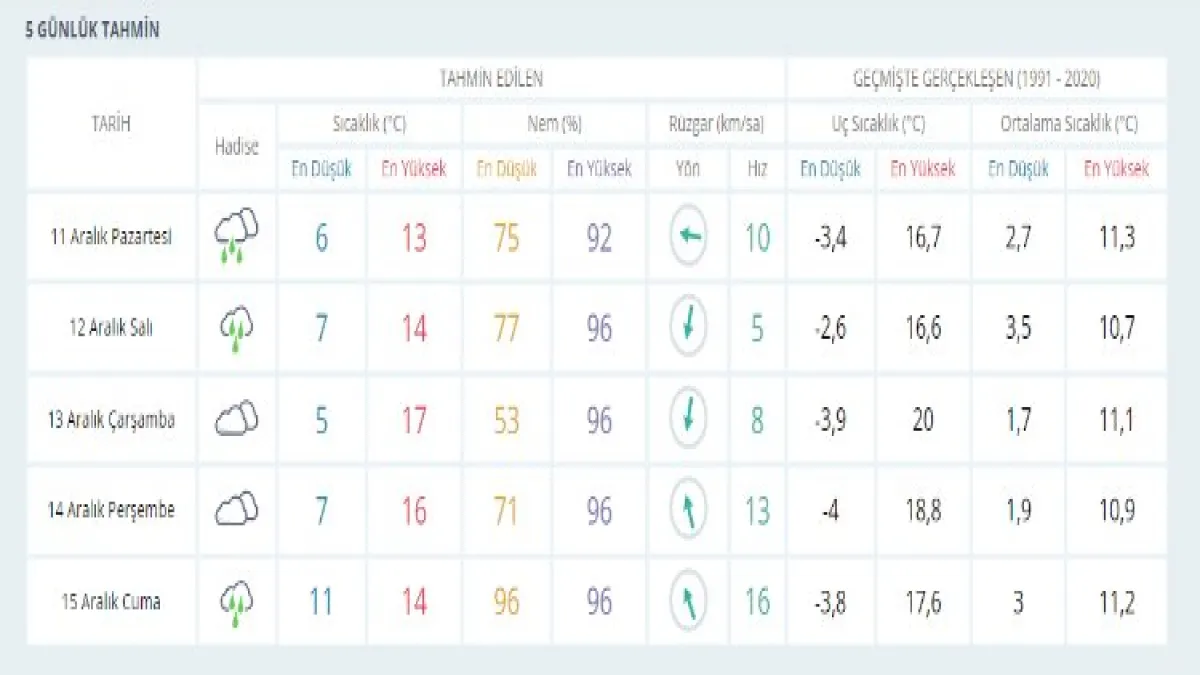
Task: Select the 13 Aralık Çarşamba date cell
Action: (112, 420)
